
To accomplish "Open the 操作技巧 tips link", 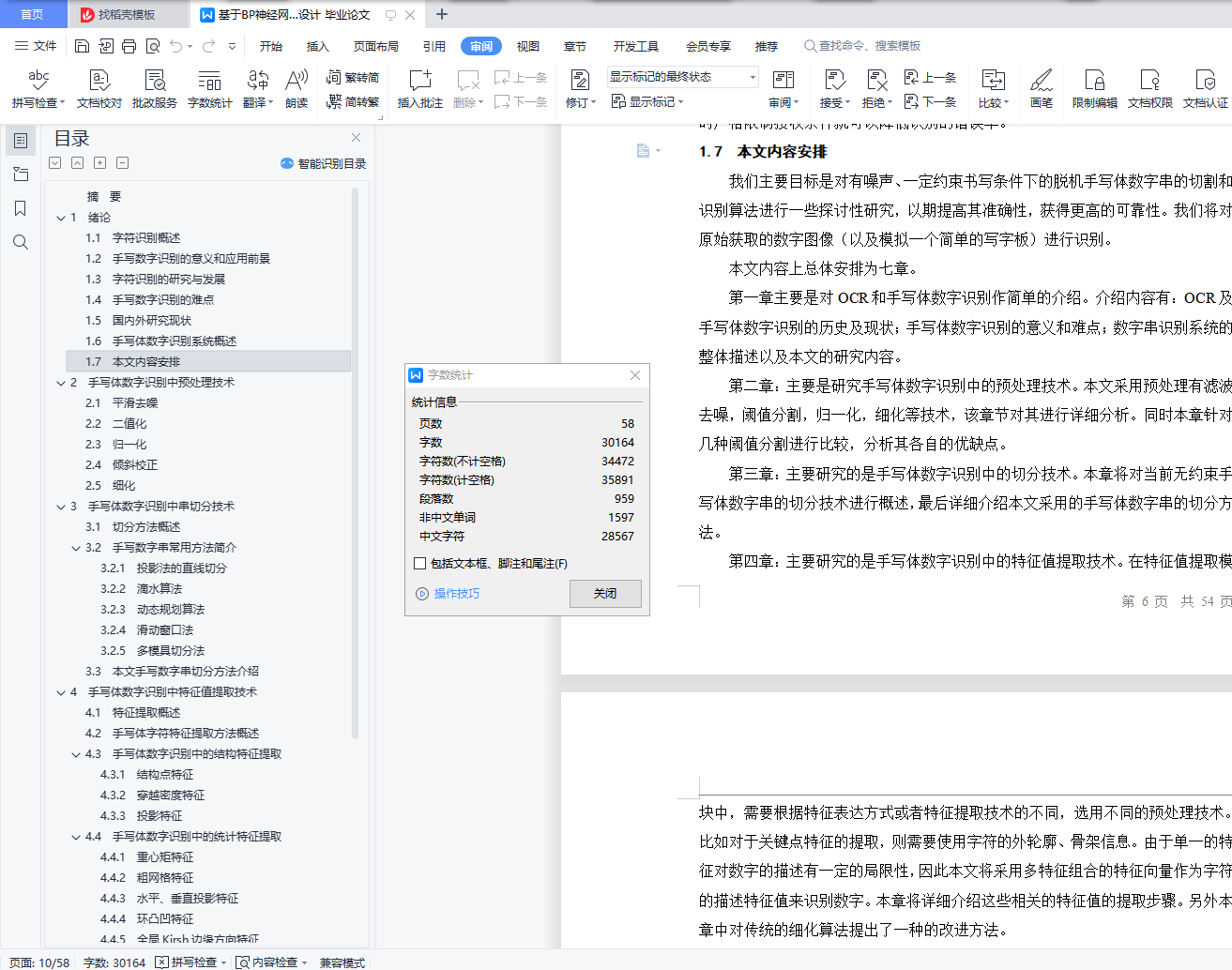I will [x=449, y=594].
